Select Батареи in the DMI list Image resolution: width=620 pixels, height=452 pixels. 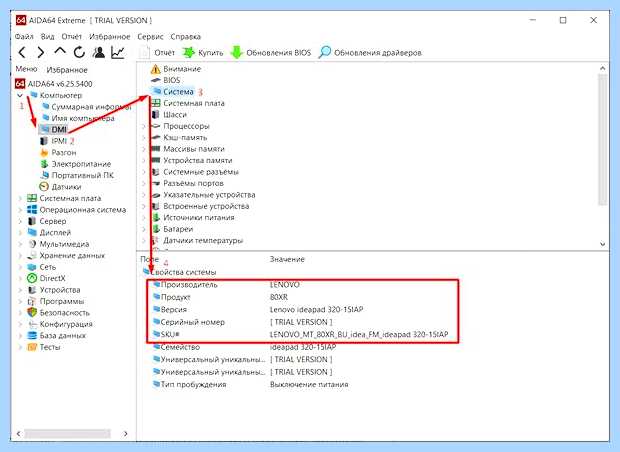(x=172, y=229)
